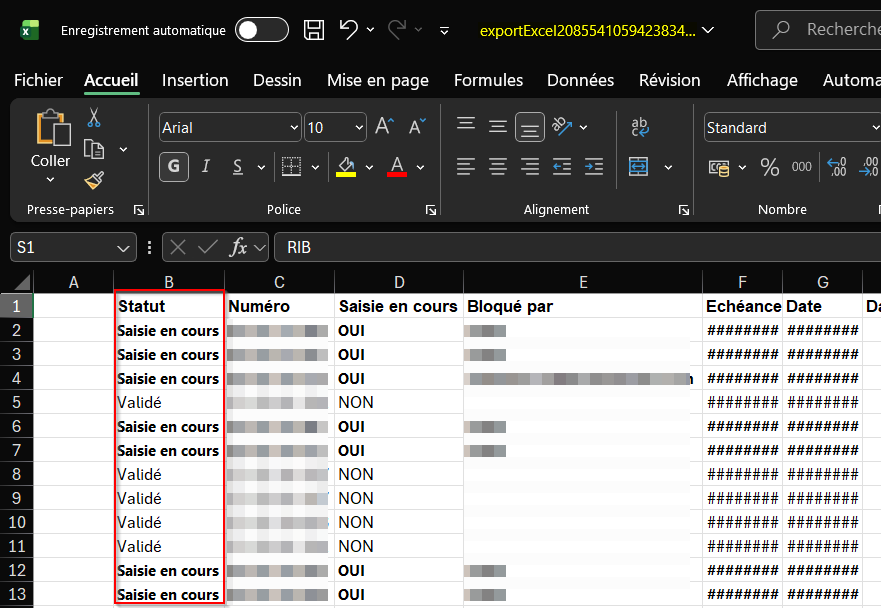Open the Fichier menu
881x608 pixels.
(38, 80)
